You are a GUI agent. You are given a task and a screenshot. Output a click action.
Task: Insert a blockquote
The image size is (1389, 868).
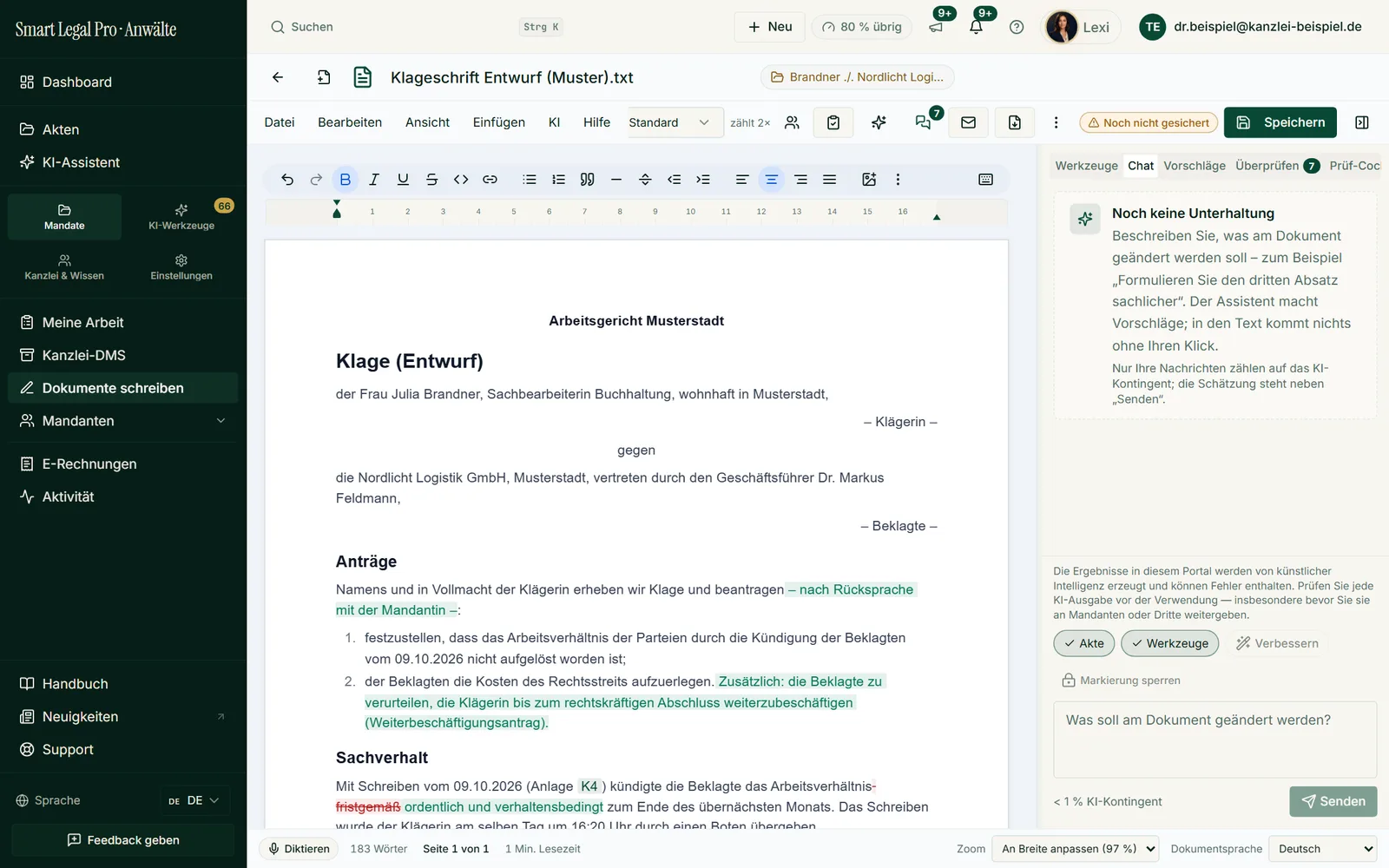point(587,180)
